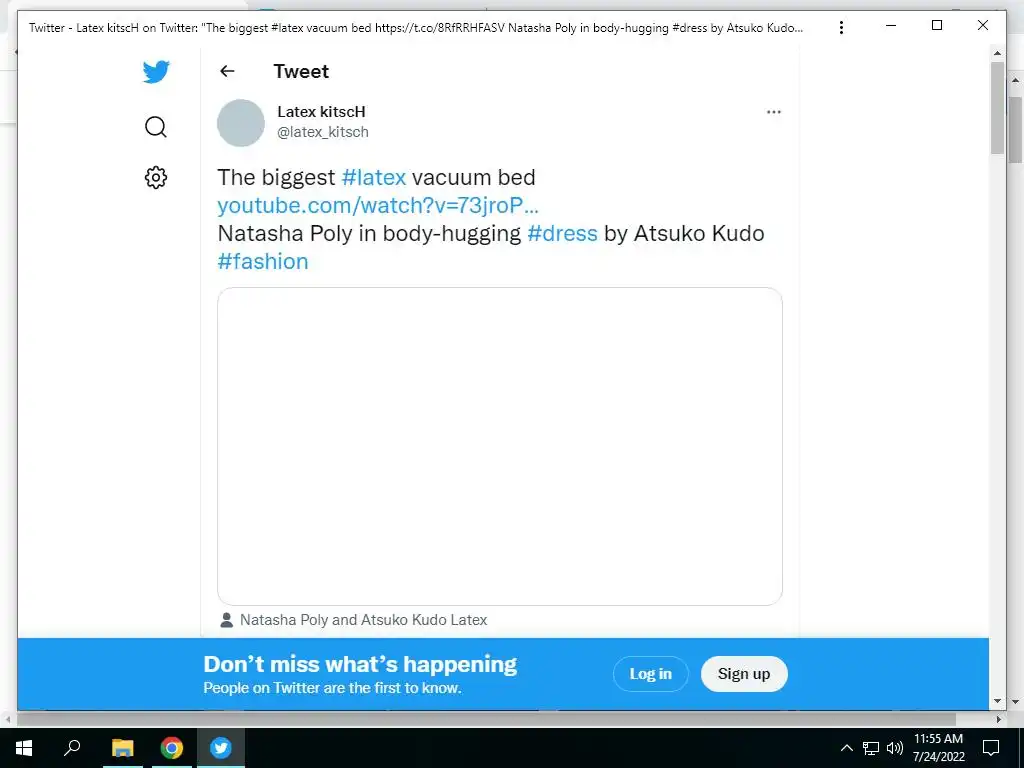The width and height of the screenshot is (1024, 768).
Task: Open Google Chrome from the taskbar
Action: coord(172,748)
